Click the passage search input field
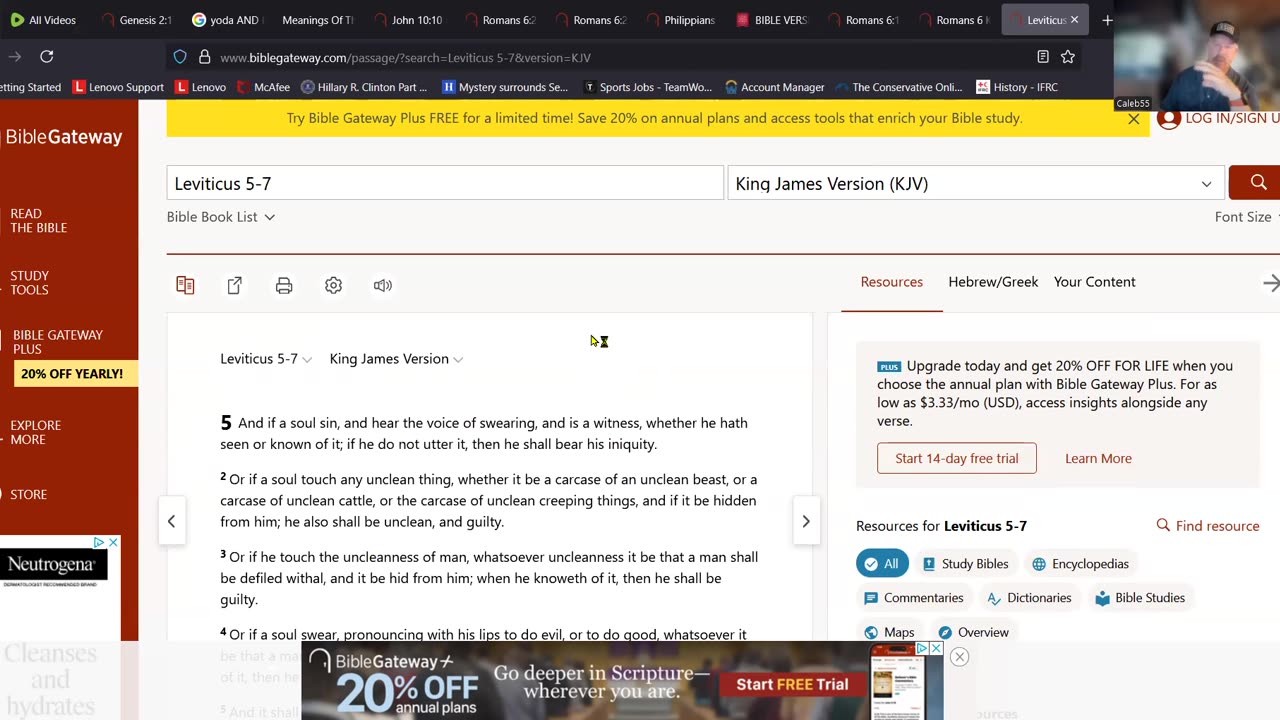Image resolution: width=1280 pixels, height=720 pixels. click(x=445, y=183)
